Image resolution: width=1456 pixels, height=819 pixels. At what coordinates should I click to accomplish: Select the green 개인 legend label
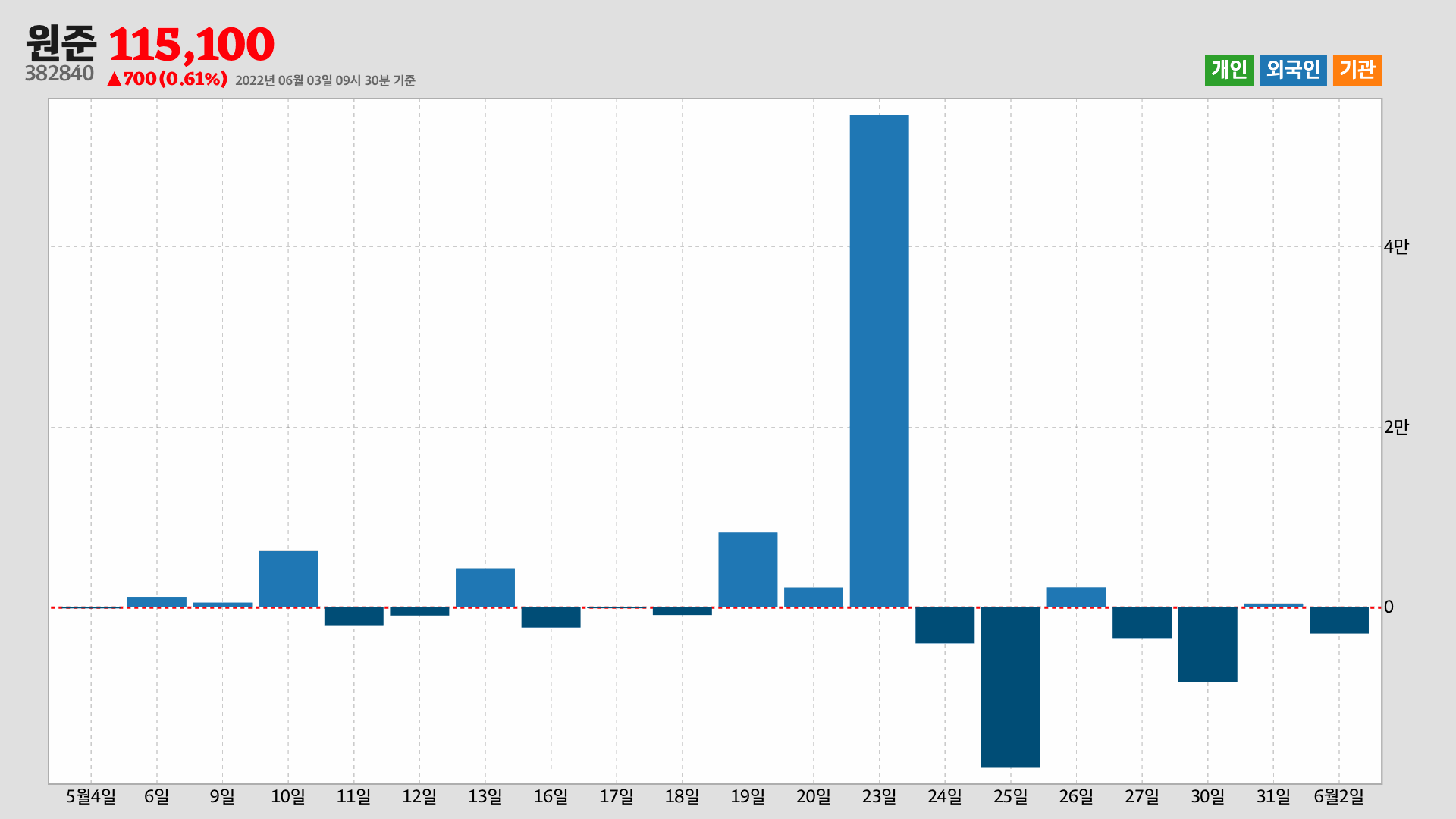click(x=1228, y=70)
